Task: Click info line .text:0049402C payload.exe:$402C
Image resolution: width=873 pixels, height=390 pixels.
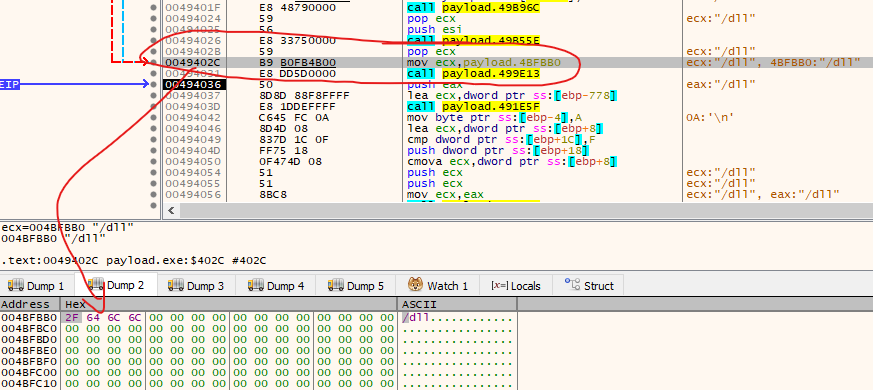Action: click(134, 260)
